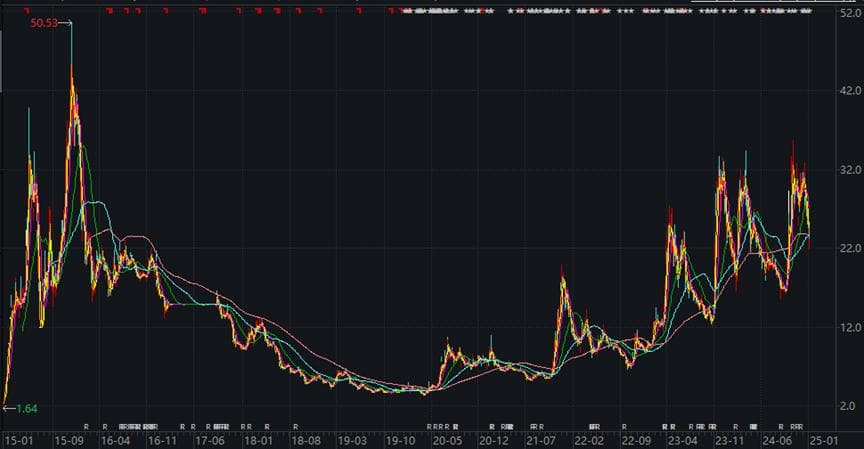This screenshot has width=864, height=449.
Task: Select the 16-11 date on time axis
Action: pyautogui.click(x=162, y=440)
